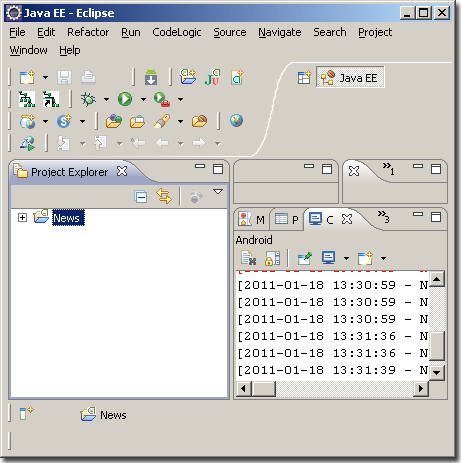The height and width of the screenshot is (463, 461).
Task: Click the Save disk icon
Action: tap(64, 78)
